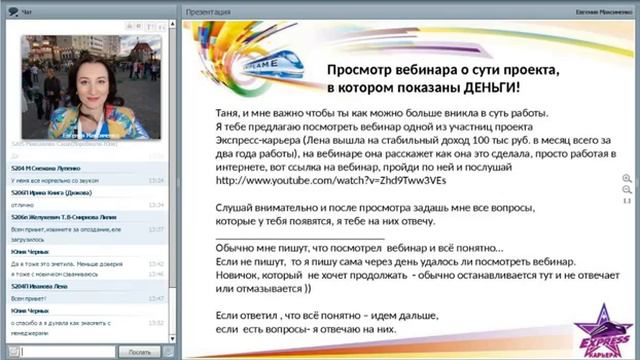Click the chat scrollbar down arrow
The height and width of the screenshot is (360, 640).
[172, 339]
